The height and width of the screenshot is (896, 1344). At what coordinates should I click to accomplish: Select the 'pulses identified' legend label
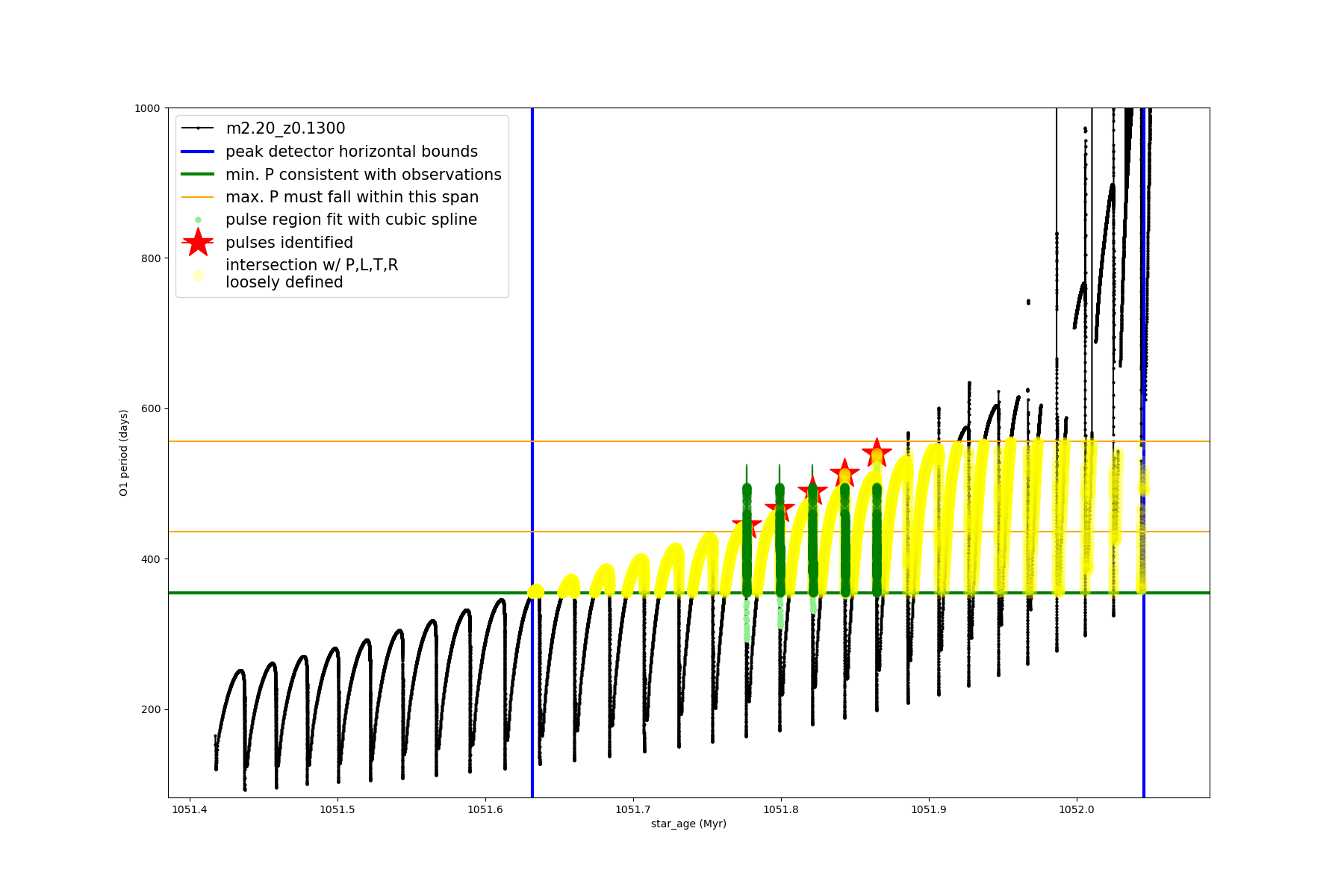(x=289, y=243)
